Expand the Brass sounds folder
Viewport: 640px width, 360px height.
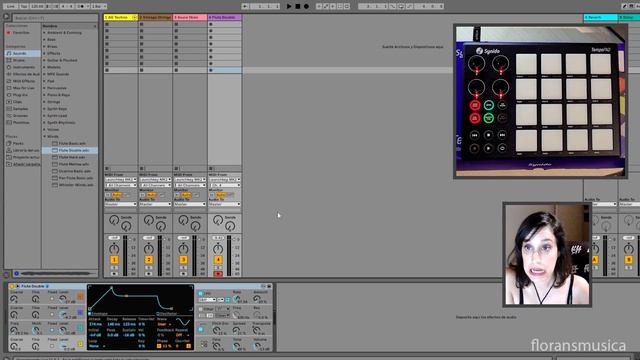tap(44, 47)
